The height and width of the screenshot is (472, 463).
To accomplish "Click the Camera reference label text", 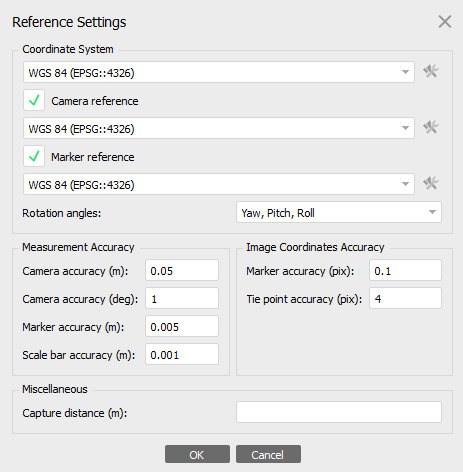I will [95, 101].
